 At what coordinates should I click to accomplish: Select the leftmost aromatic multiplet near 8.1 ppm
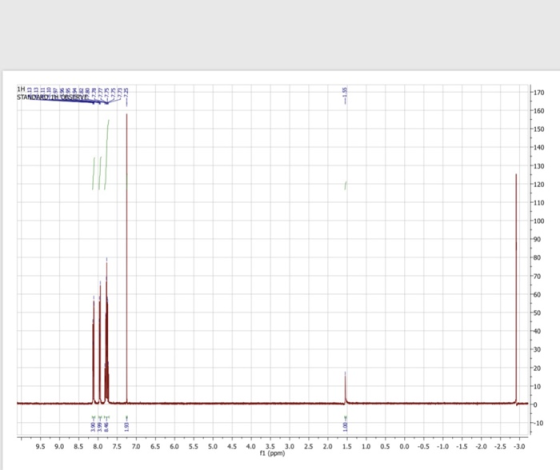click(94, 350)
